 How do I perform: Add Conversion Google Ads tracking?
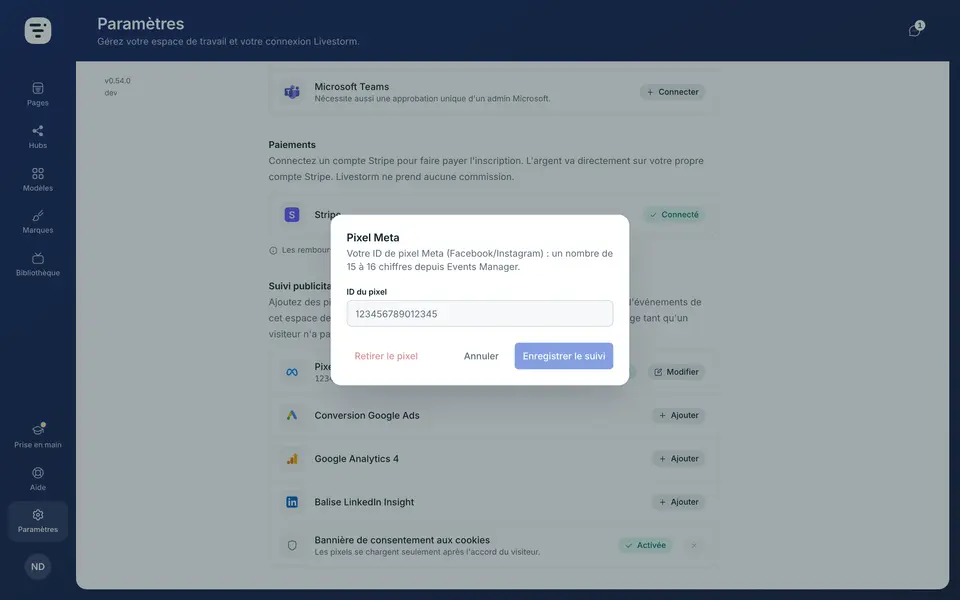click(x=678, y=415)
